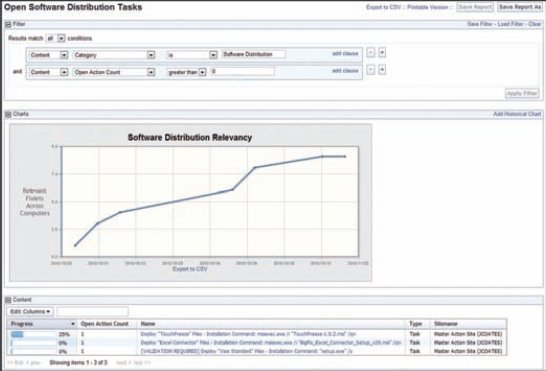Add a clause with the plus button in the Open Action Count row
Screen dimensions: 546x371
[x=382, y=70]
